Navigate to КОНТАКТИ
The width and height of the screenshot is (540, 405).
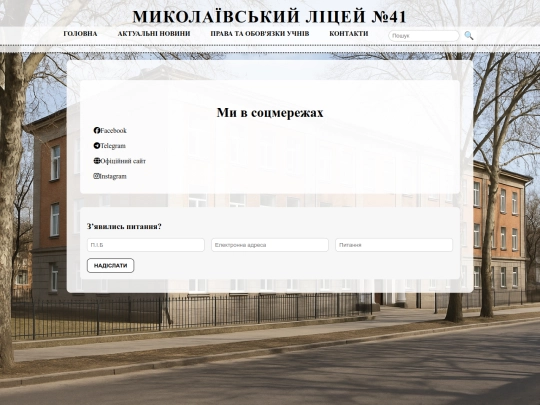[349, 34]
